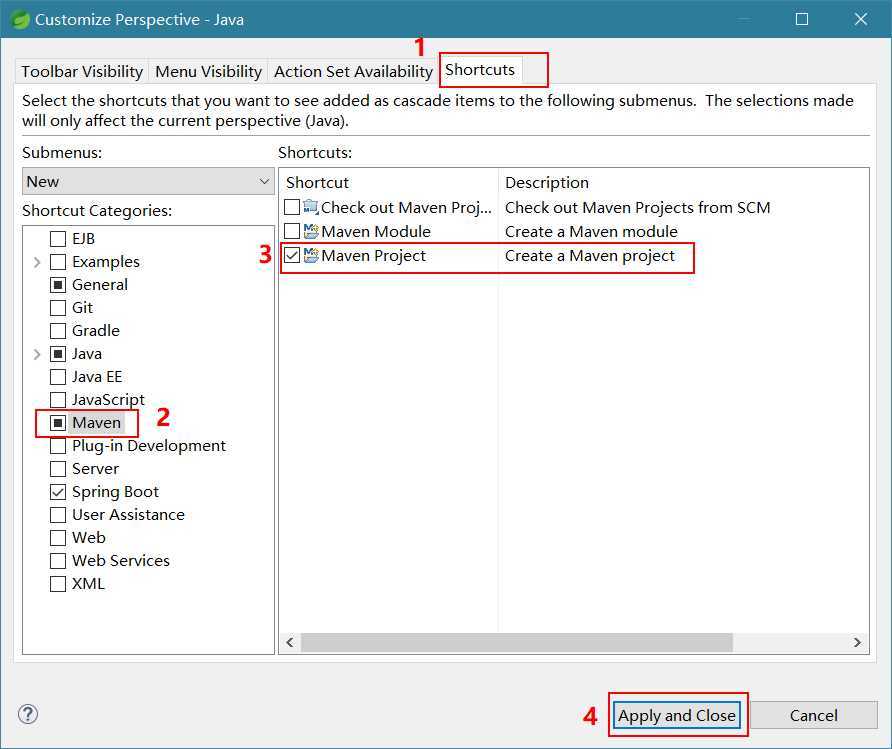Enable the Plug-in Development checkbox
The height and width of the screenshot is (749, 892).
[x=58, y=446]
